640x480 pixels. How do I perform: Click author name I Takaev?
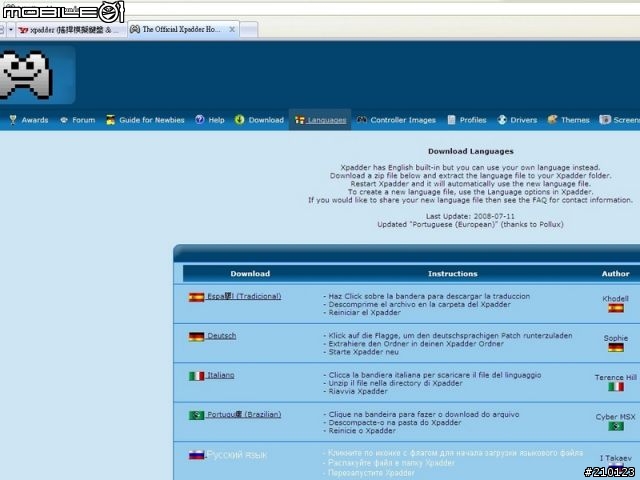pos(616,458)
